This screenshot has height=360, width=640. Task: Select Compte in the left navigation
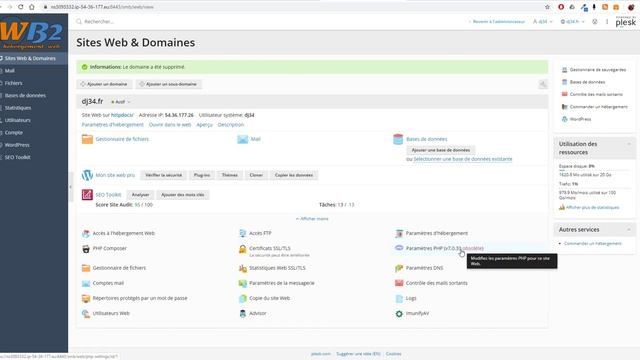click(13, 132)
